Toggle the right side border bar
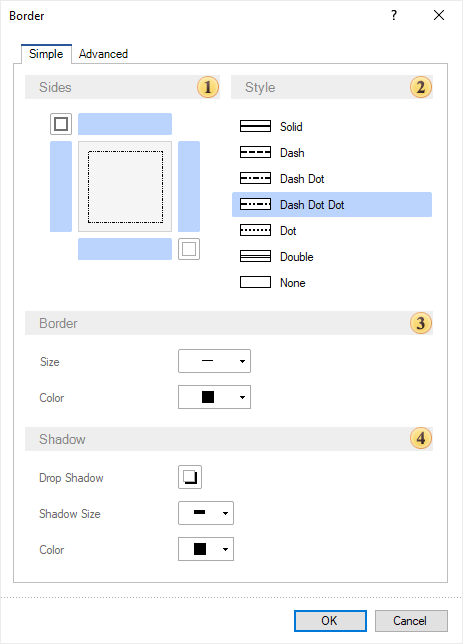Screen dimensions: 463x644 (x=189, y=186)
